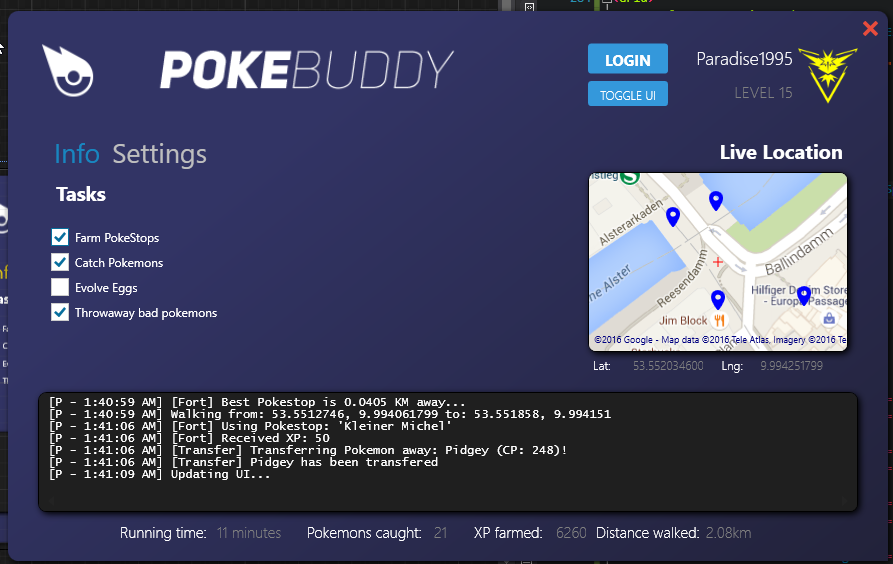The height and width of the screenshot is (564, 893).
Task: Toggle Farm PokeStops checkbox
Action: [60, 237]
